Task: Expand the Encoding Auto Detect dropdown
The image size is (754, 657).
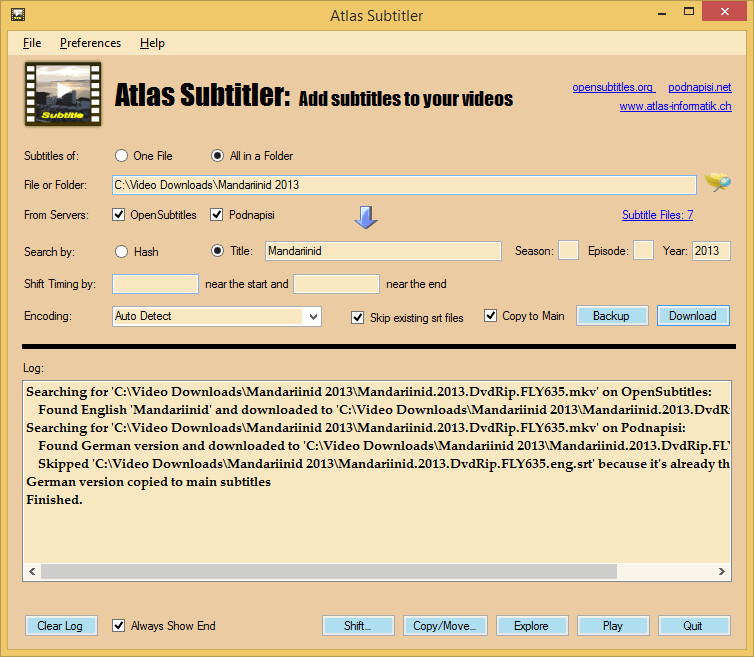Action: click(x=313, y=316)
